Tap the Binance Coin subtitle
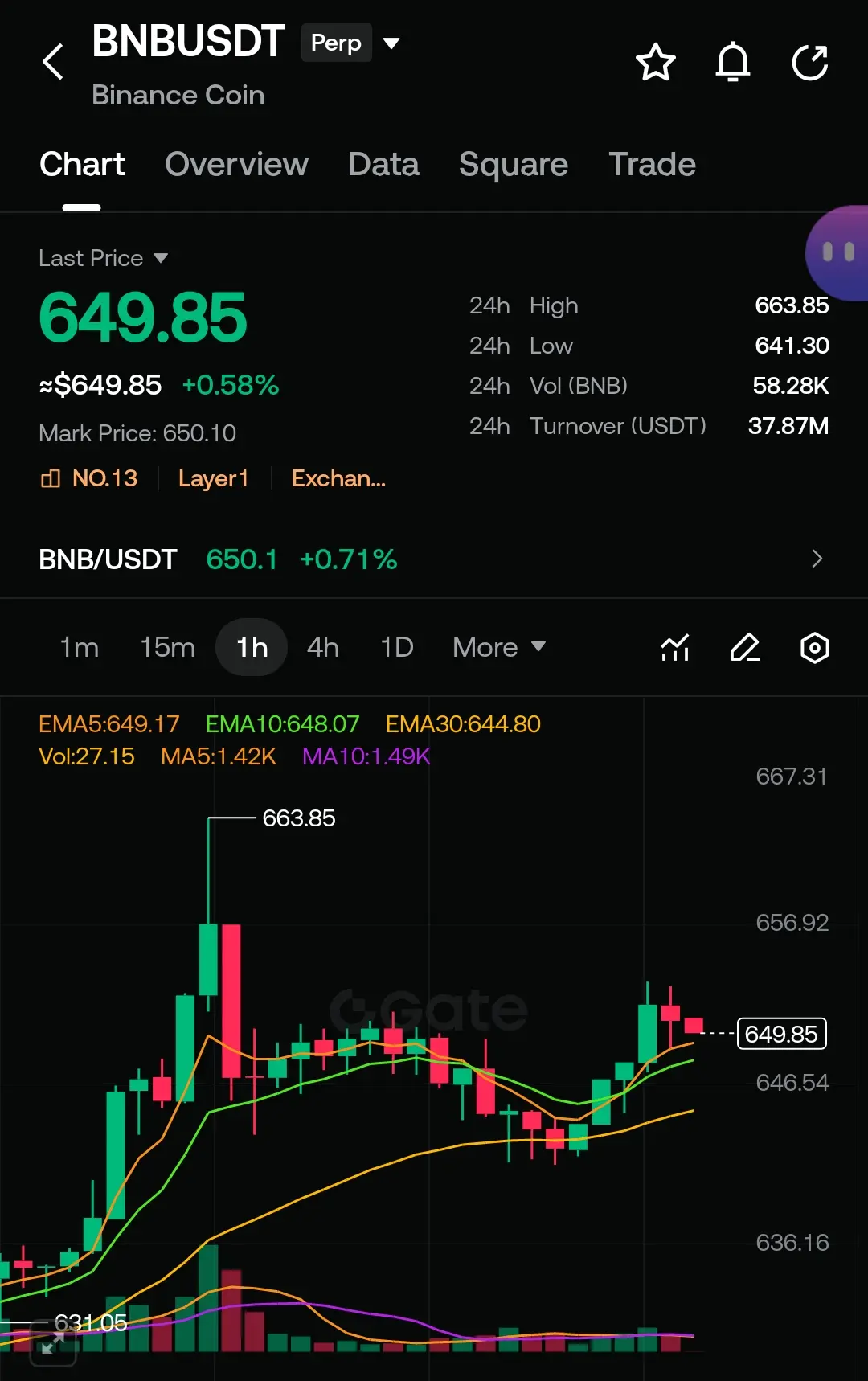868x1381 pixels. pos(178,95)
